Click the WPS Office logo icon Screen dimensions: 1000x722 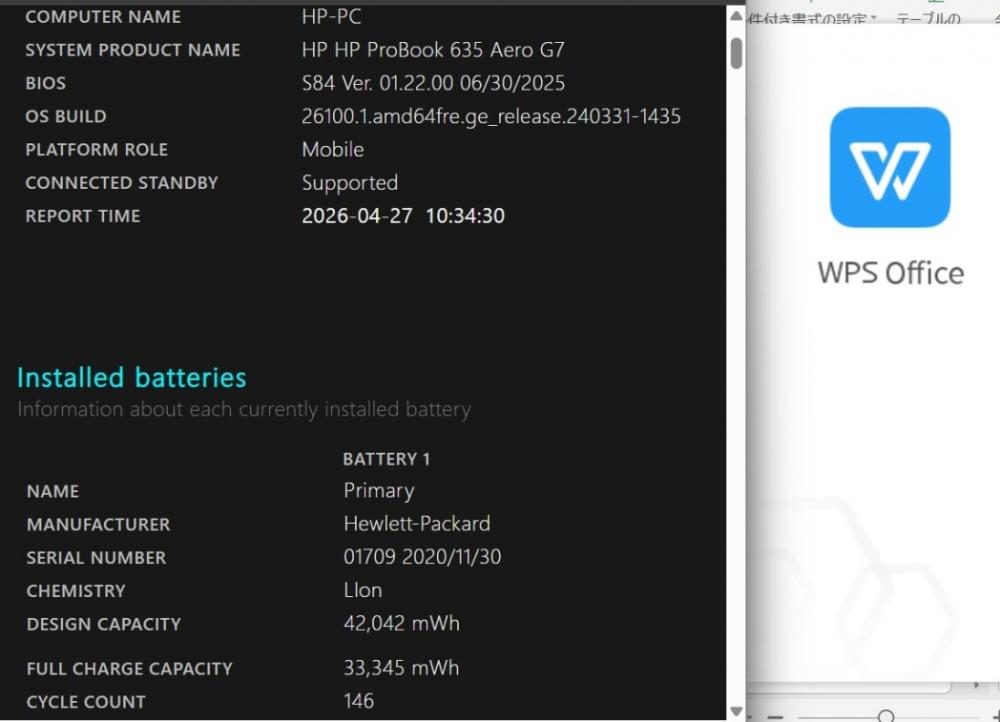click(x=890, y=167)
